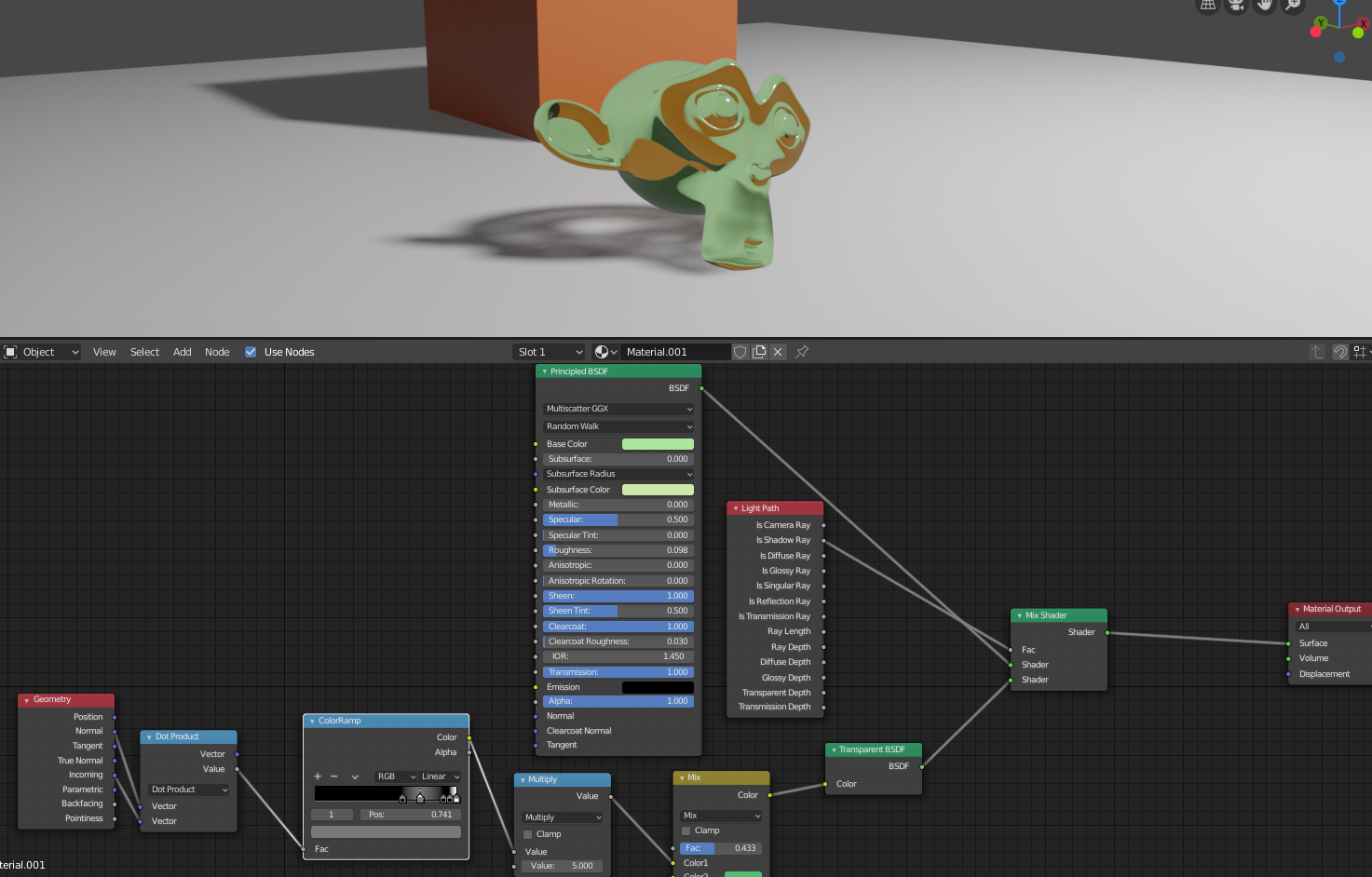Viewport: 1372px width, 877px height.
Task: Open the Slot 1 dropdown
Action: (x=550, y=352)
